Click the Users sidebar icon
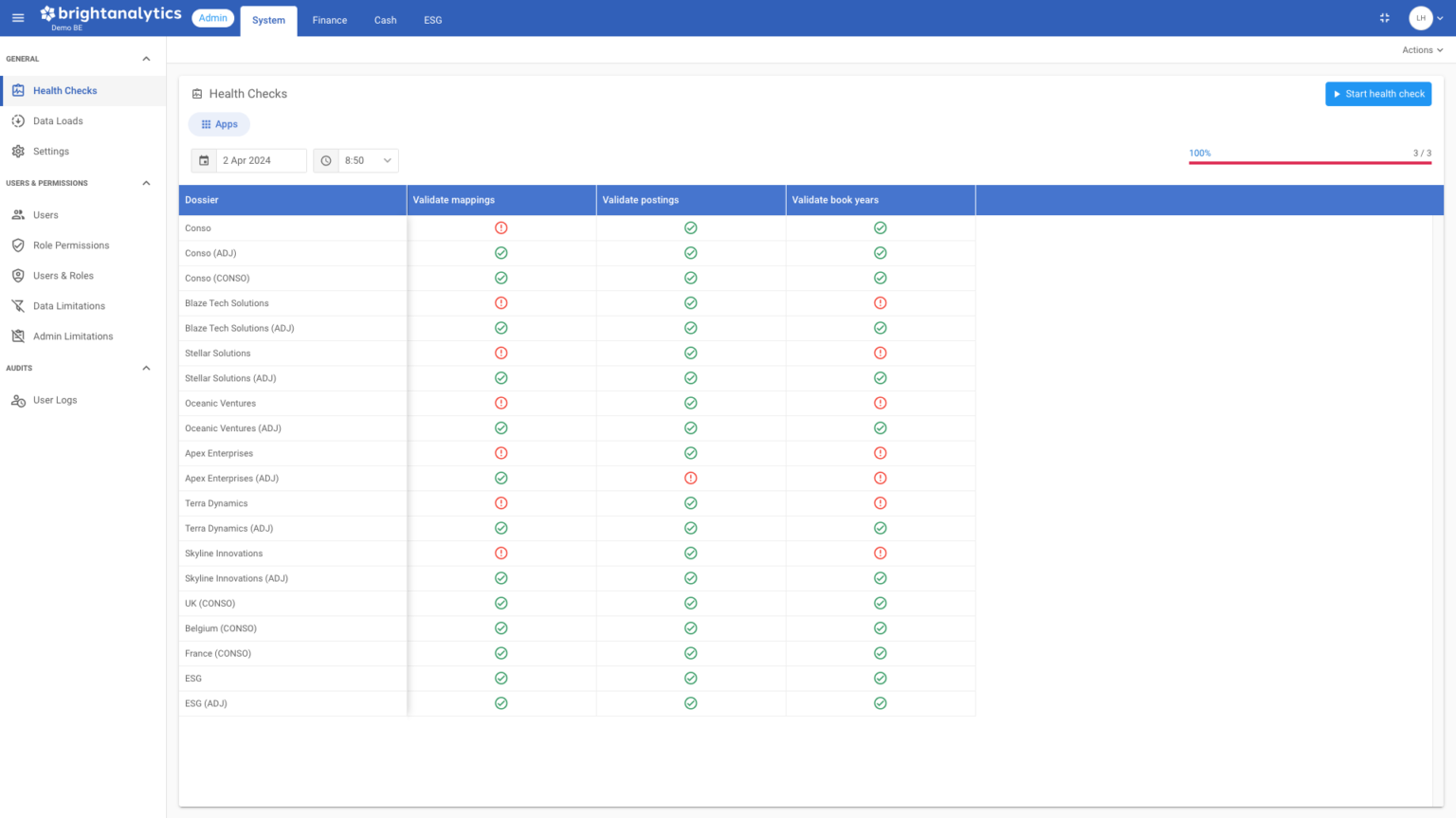This screenshot has height=818, width=1456. point(18,215)
